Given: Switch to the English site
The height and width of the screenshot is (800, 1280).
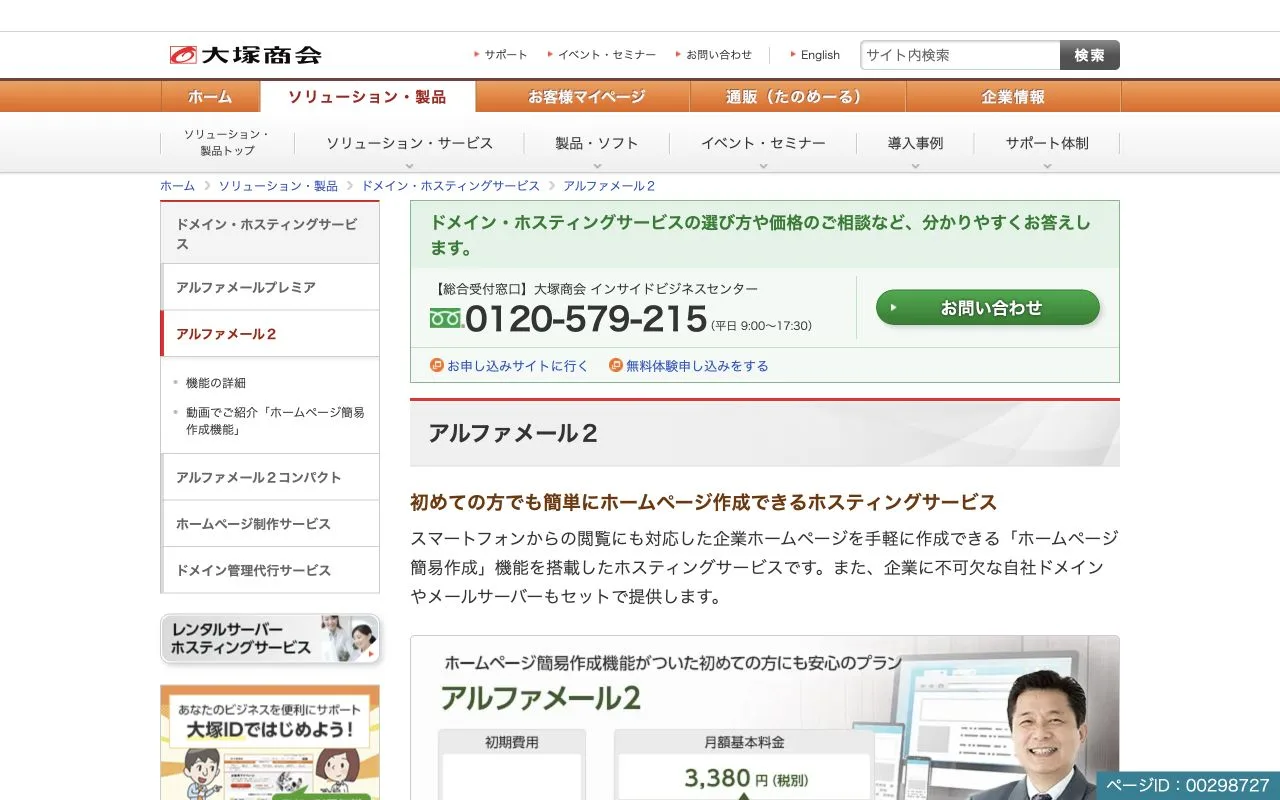Looking at the screenshot, I should click(x=820, y=55).
